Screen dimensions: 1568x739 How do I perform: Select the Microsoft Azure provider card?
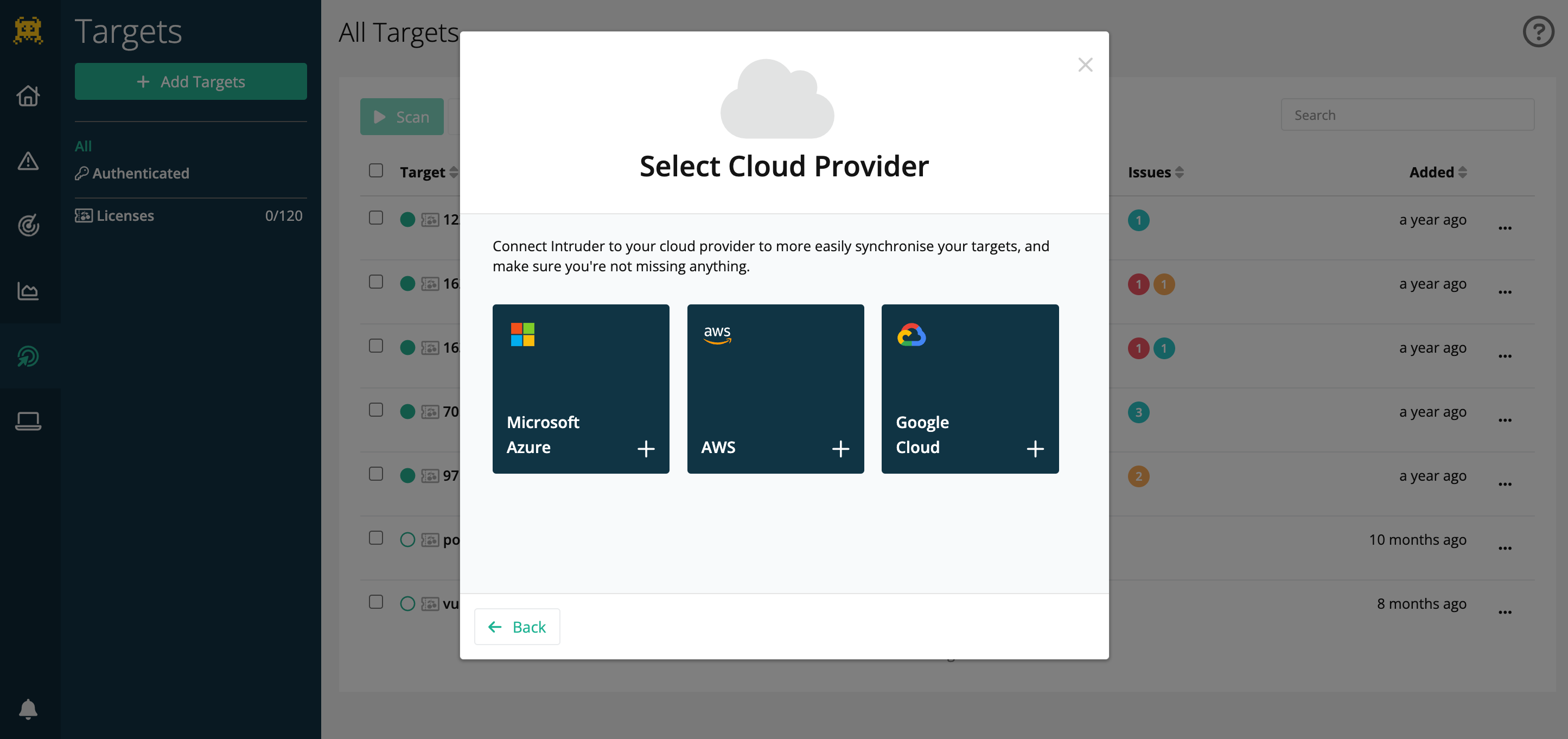point(581,389)
